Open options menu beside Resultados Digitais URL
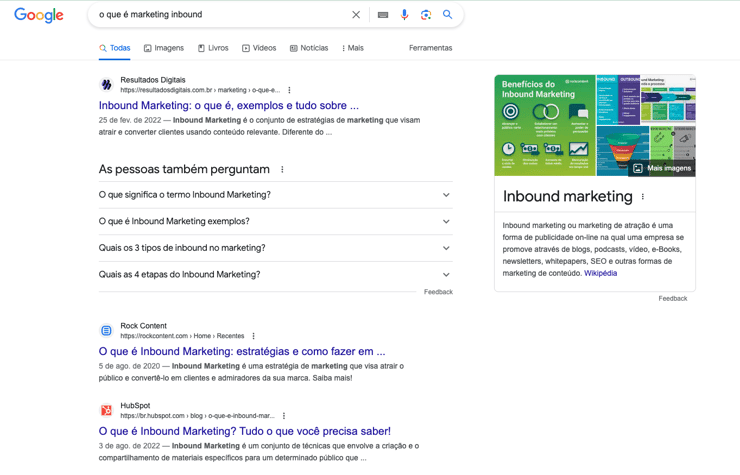 [x=290, y=90]
